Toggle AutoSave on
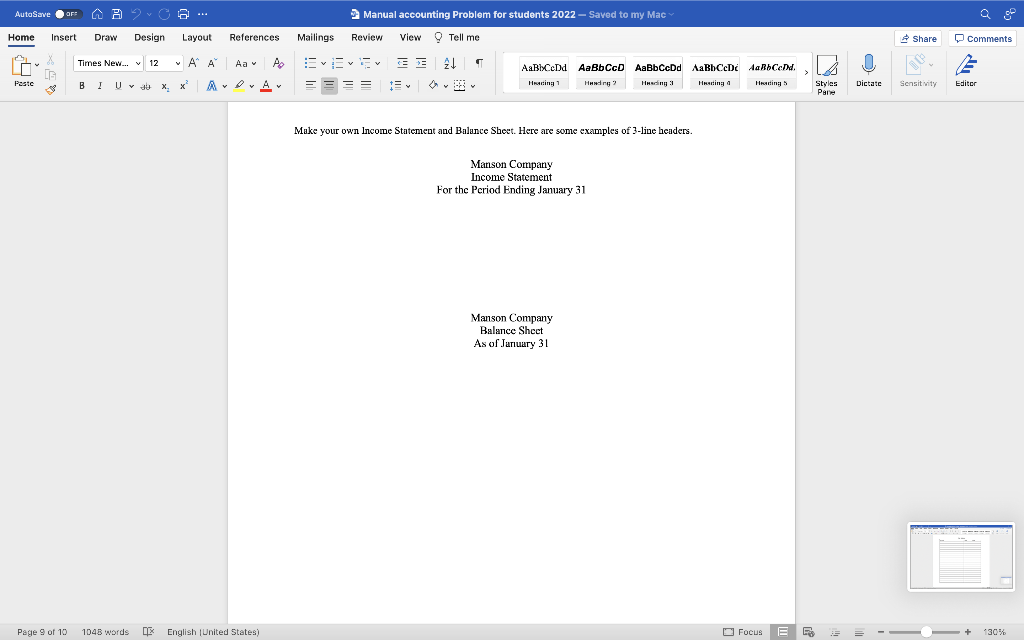The image size is (1024, 640). 67,14
